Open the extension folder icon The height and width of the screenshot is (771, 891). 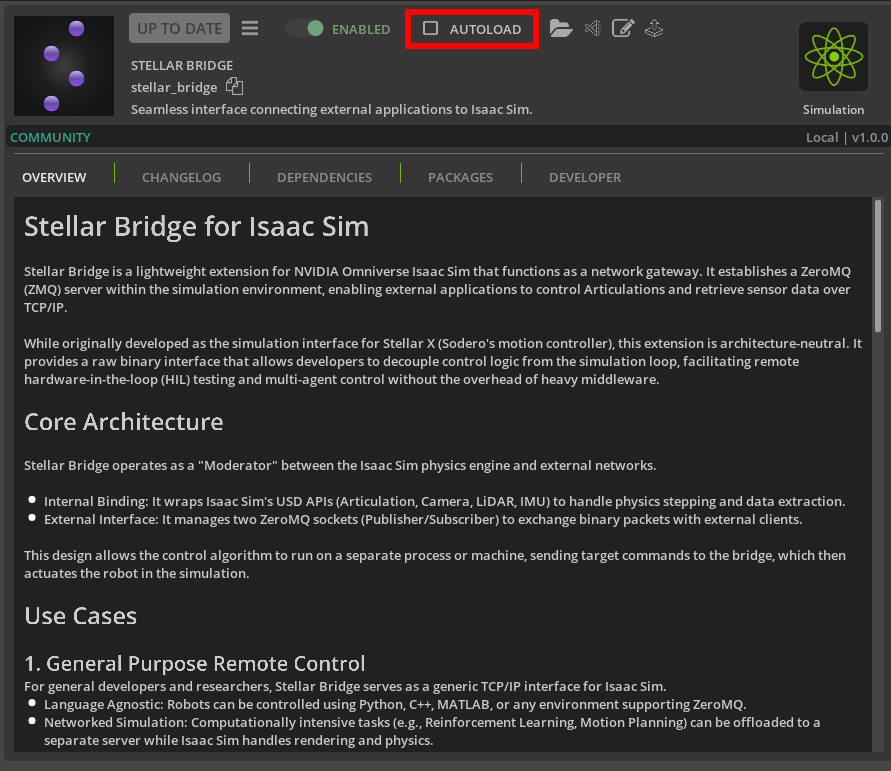[561, 29]
